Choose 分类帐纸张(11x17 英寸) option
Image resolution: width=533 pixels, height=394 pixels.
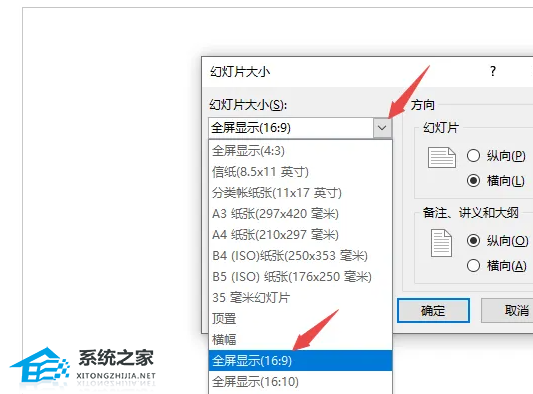300,193
